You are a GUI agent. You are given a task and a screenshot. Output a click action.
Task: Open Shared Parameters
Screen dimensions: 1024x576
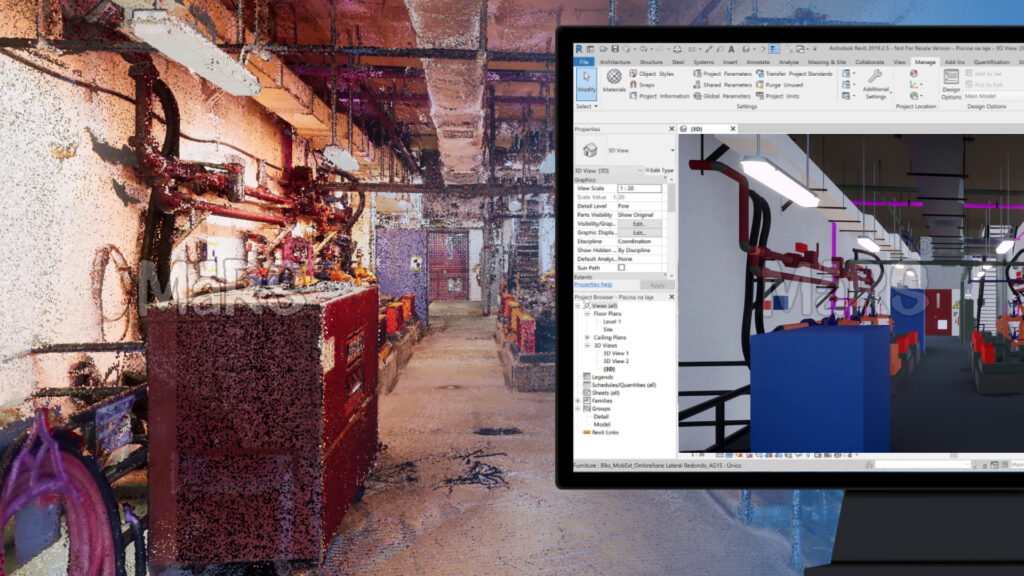(x=722, y=85)
